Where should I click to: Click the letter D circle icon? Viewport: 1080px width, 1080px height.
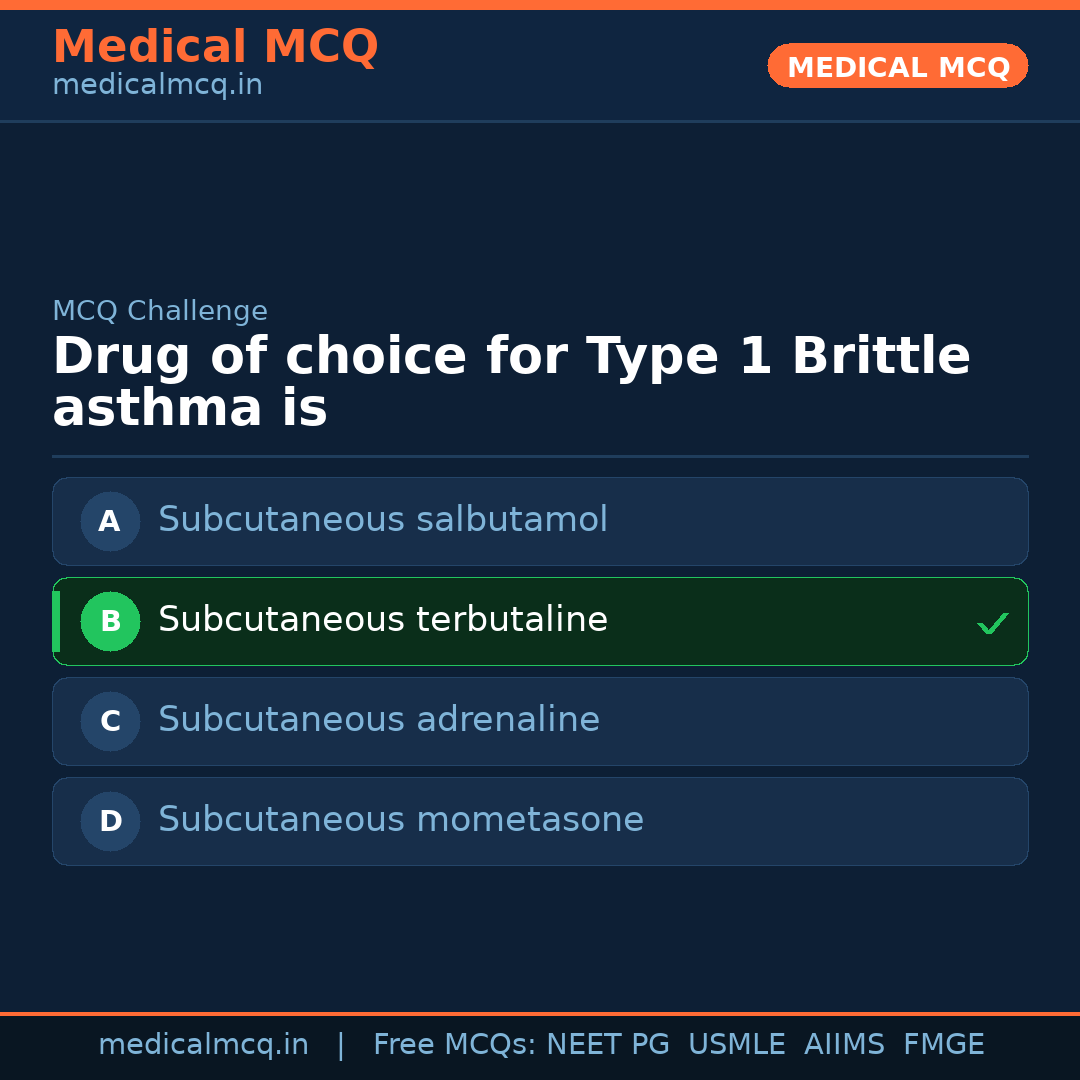pyautogui.click(x=110, y=821)
